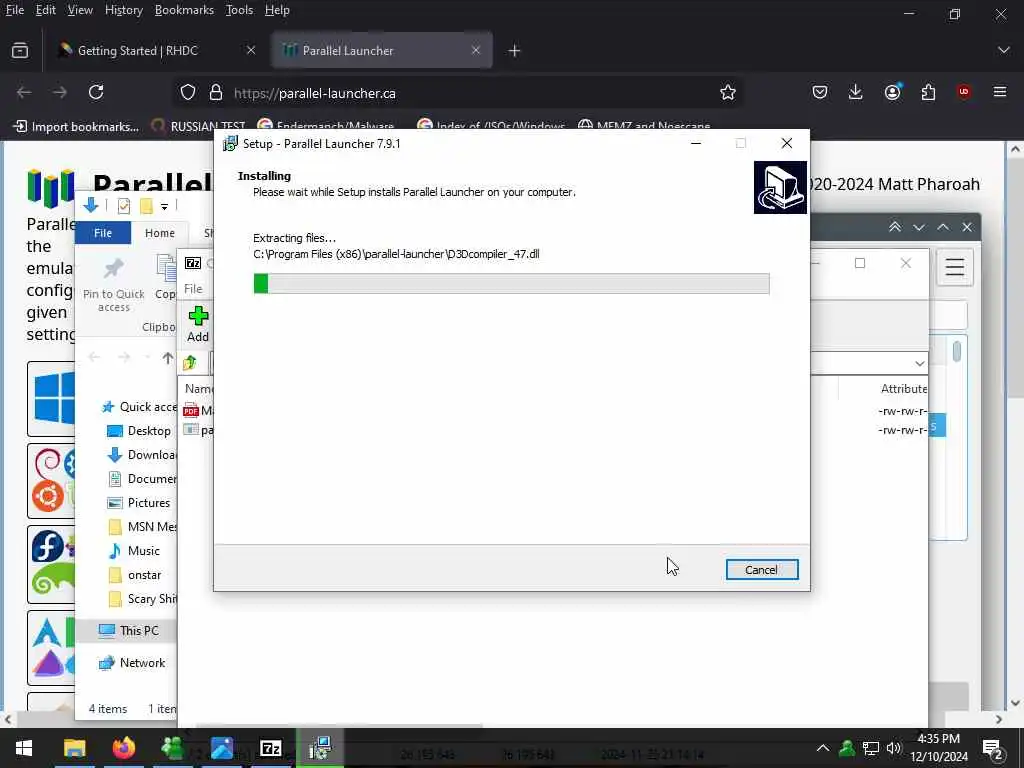1024x768 pixels.
Task: Select This PC in Explorer sidebar
Action: (128, 630)
